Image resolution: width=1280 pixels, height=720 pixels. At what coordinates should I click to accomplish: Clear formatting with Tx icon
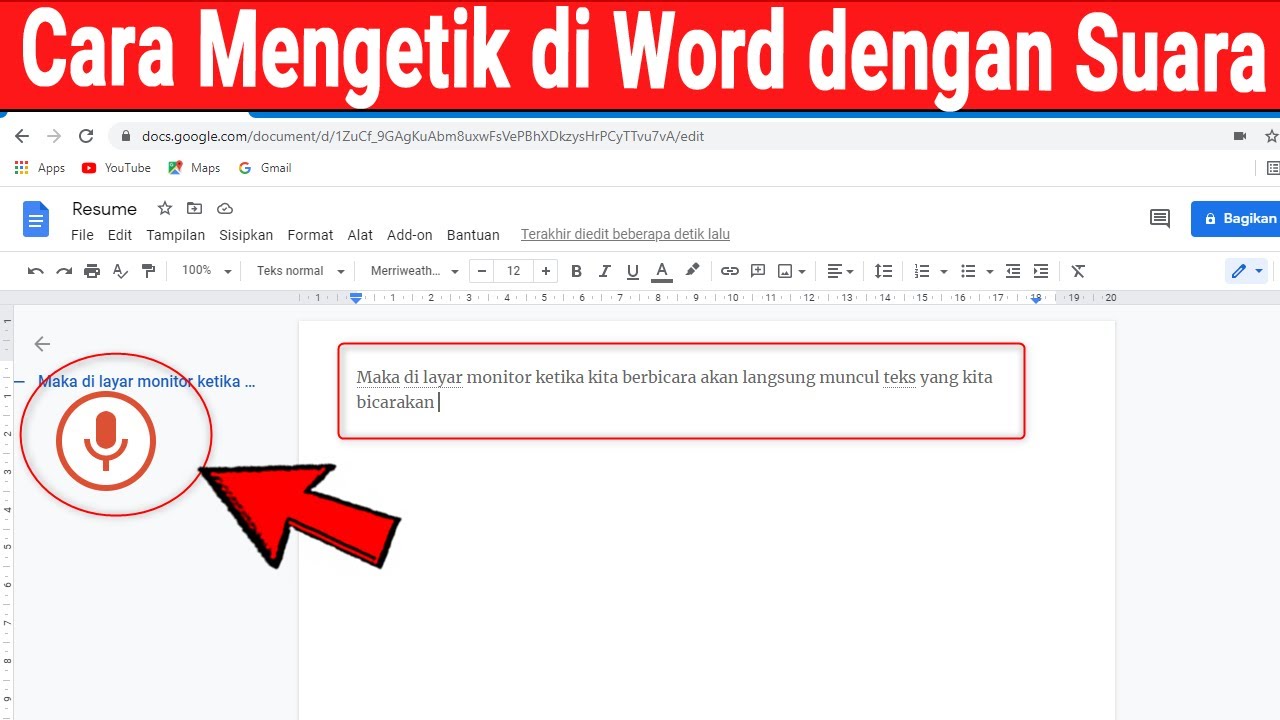point(1078,271)
